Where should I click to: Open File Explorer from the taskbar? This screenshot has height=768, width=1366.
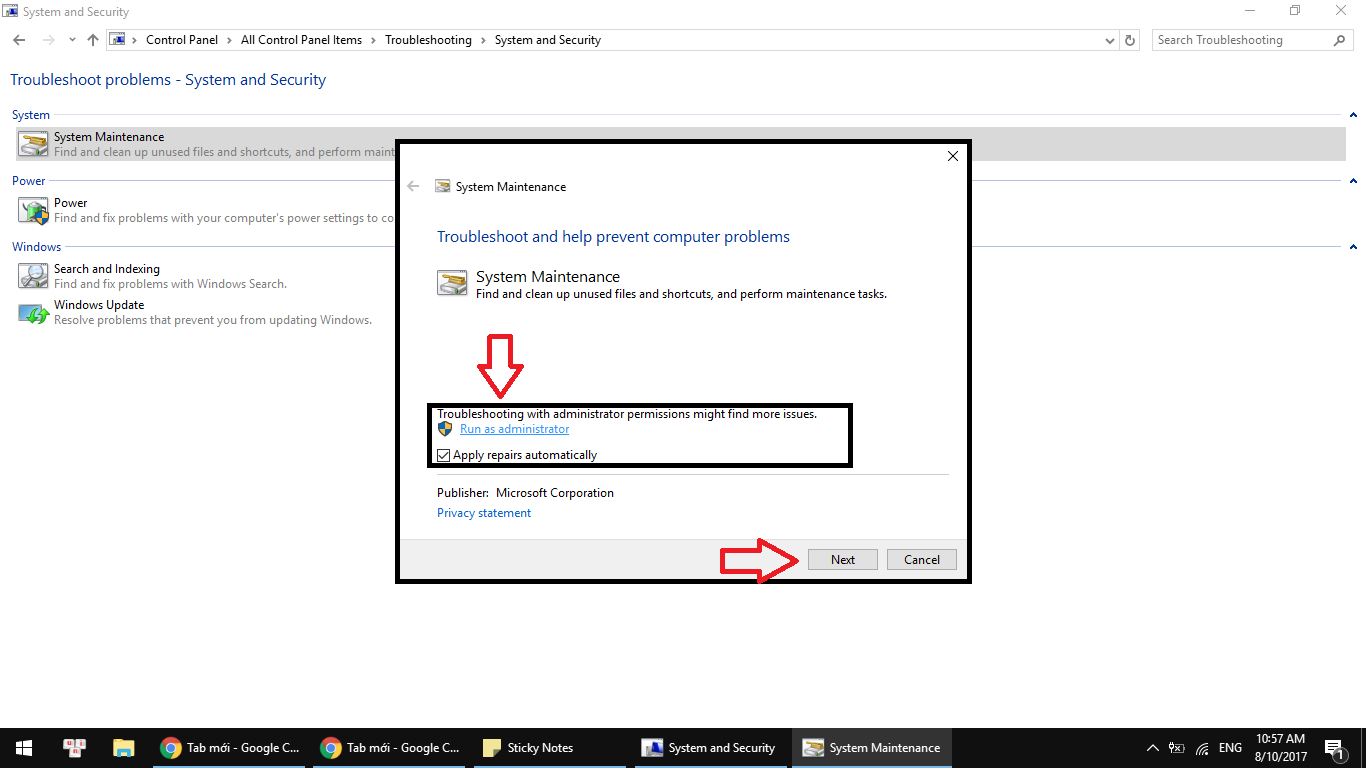pos(123,748)
